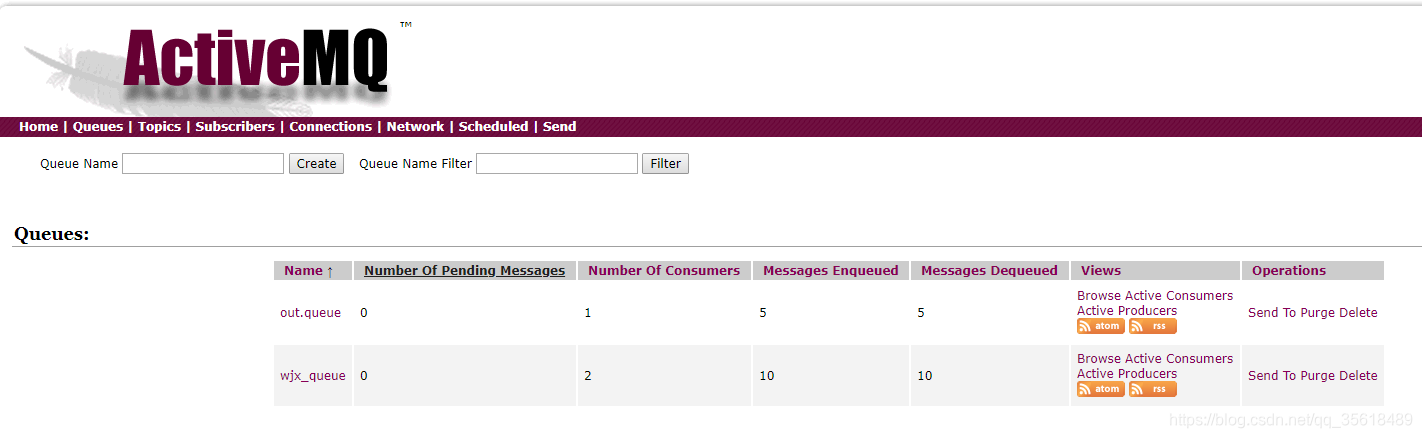This screenshot has height=438, width=1422.
Task: Select wjx_queue enqueued value 10
Action: [x=767, y=376]
